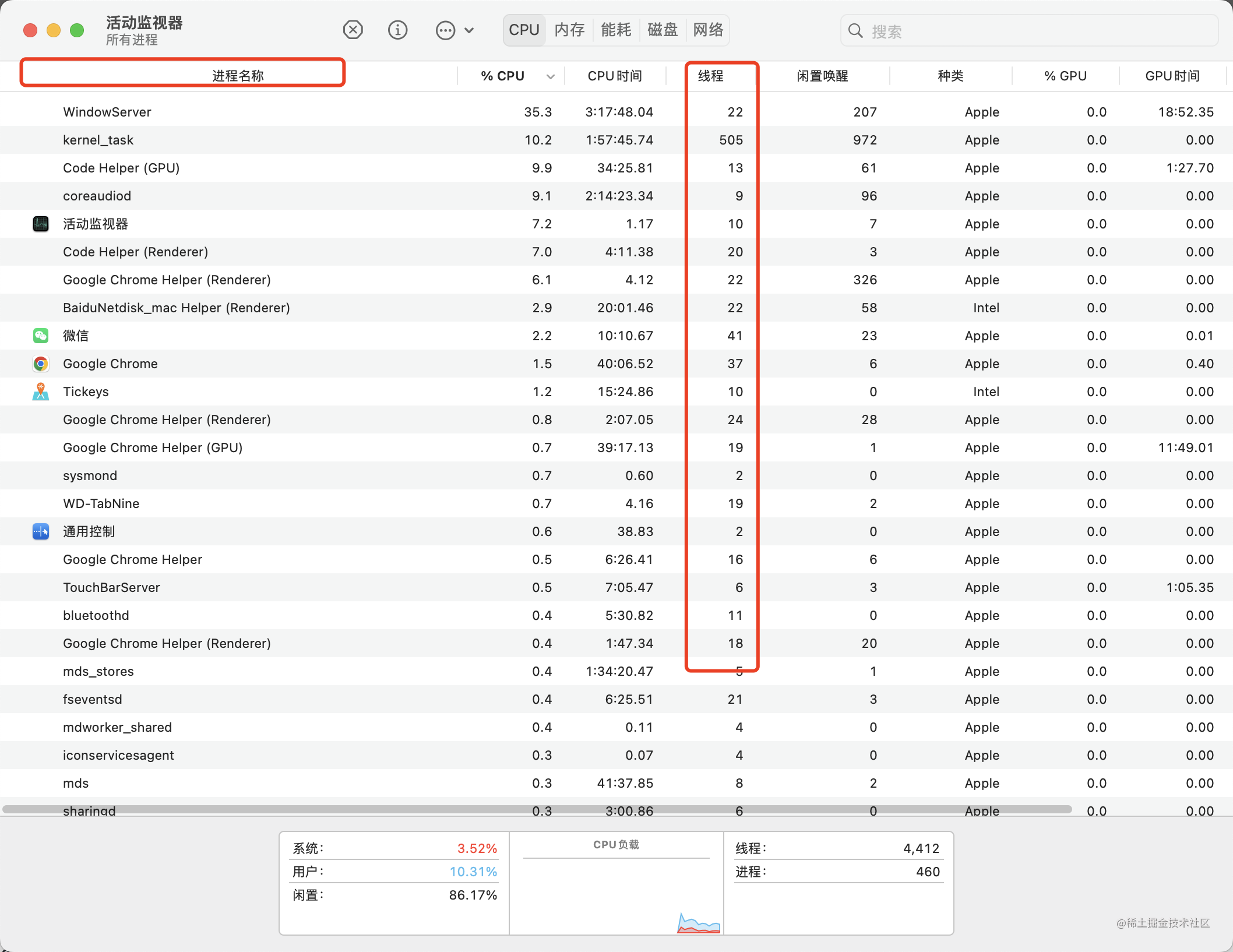The height and width of the screenshot is (952, 1233).
Task: Select the bluetoothd process
Action: coord(616,615)
